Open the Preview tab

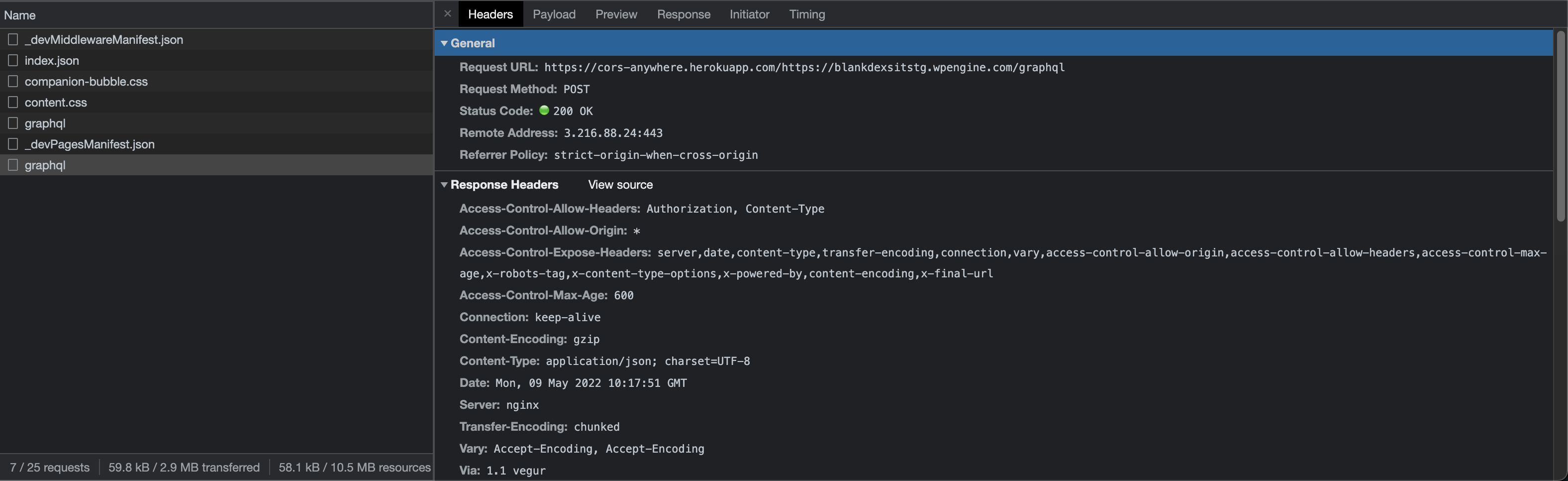coord(616,14)
